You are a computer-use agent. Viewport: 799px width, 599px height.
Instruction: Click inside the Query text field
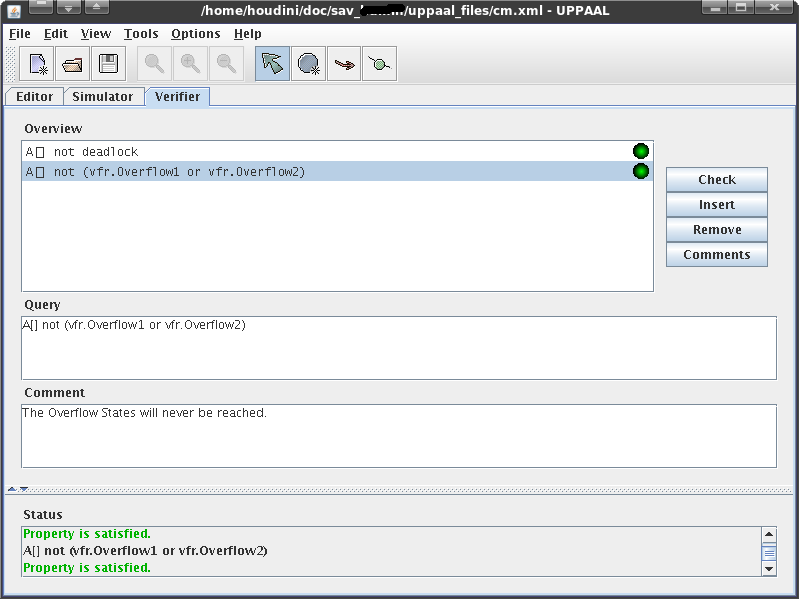(x=399, y=348)
